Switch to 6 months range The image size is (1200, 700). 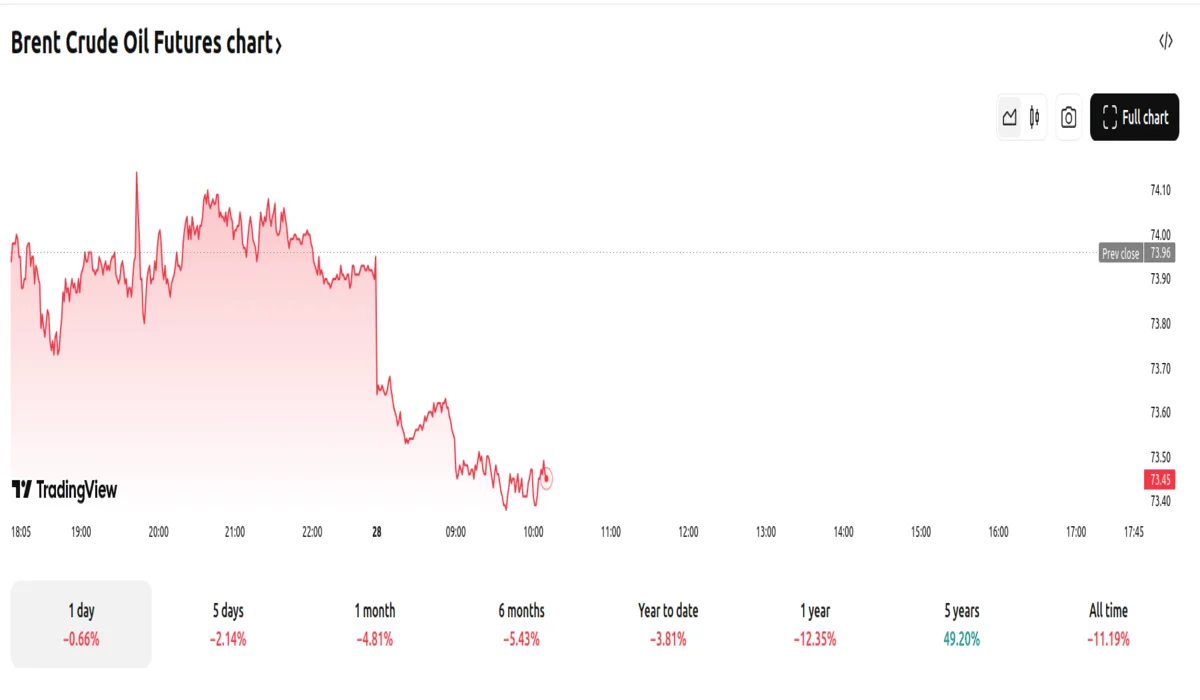[x=521, y=623]
